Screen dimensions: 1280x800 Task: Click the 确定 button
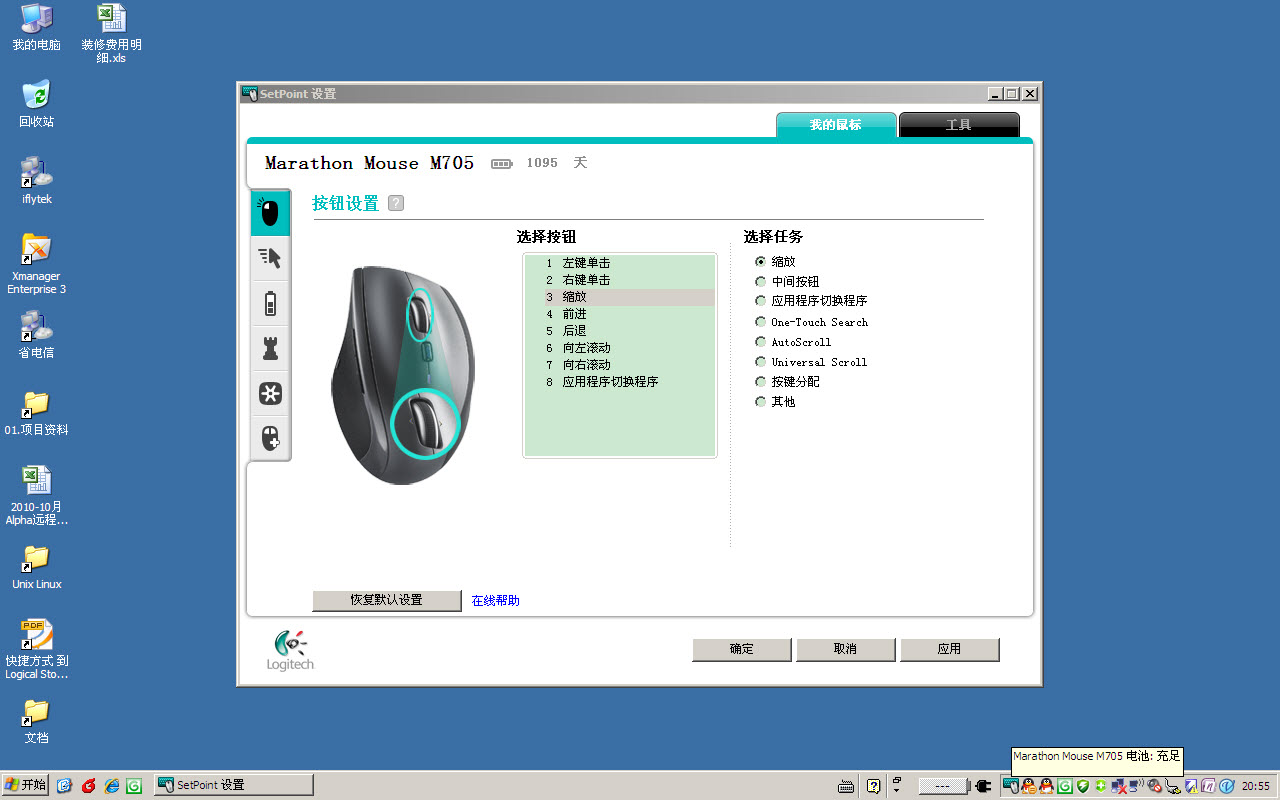[742, 649]
